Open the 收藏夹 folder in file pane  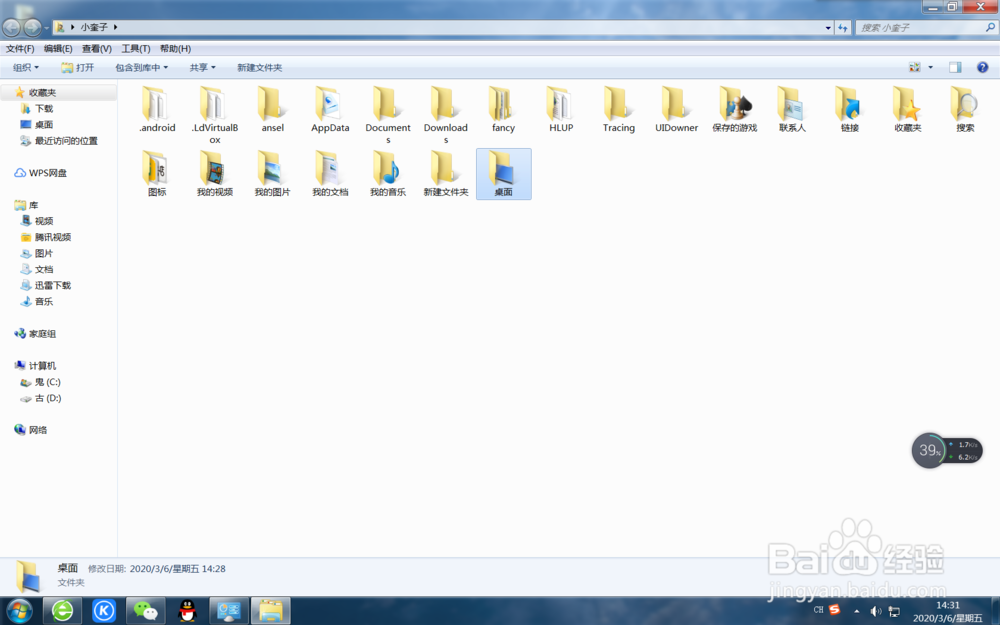point(908,109)
